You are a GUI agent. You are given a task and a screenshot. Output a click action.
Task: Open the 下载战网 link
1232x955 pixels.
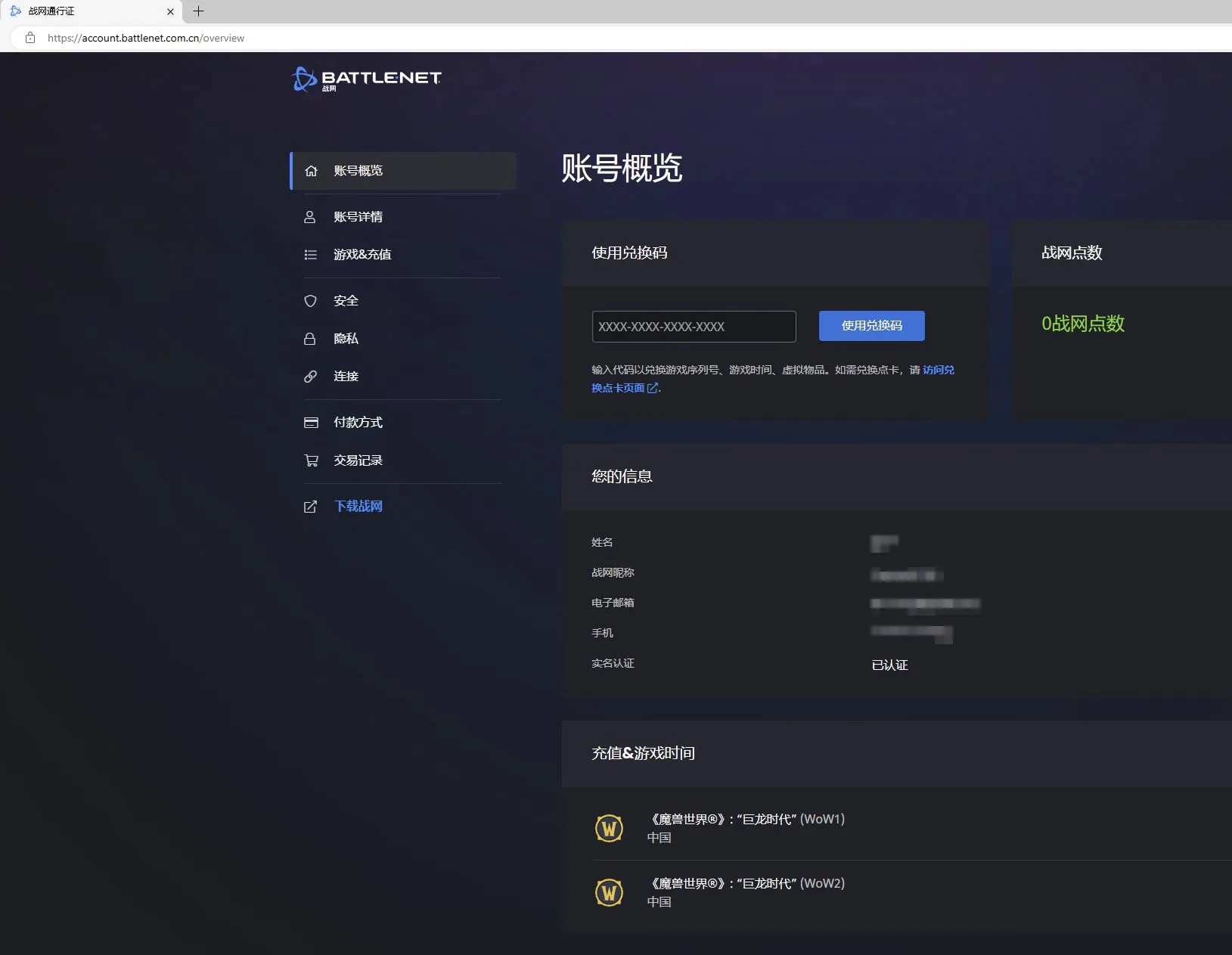(358, 507)
